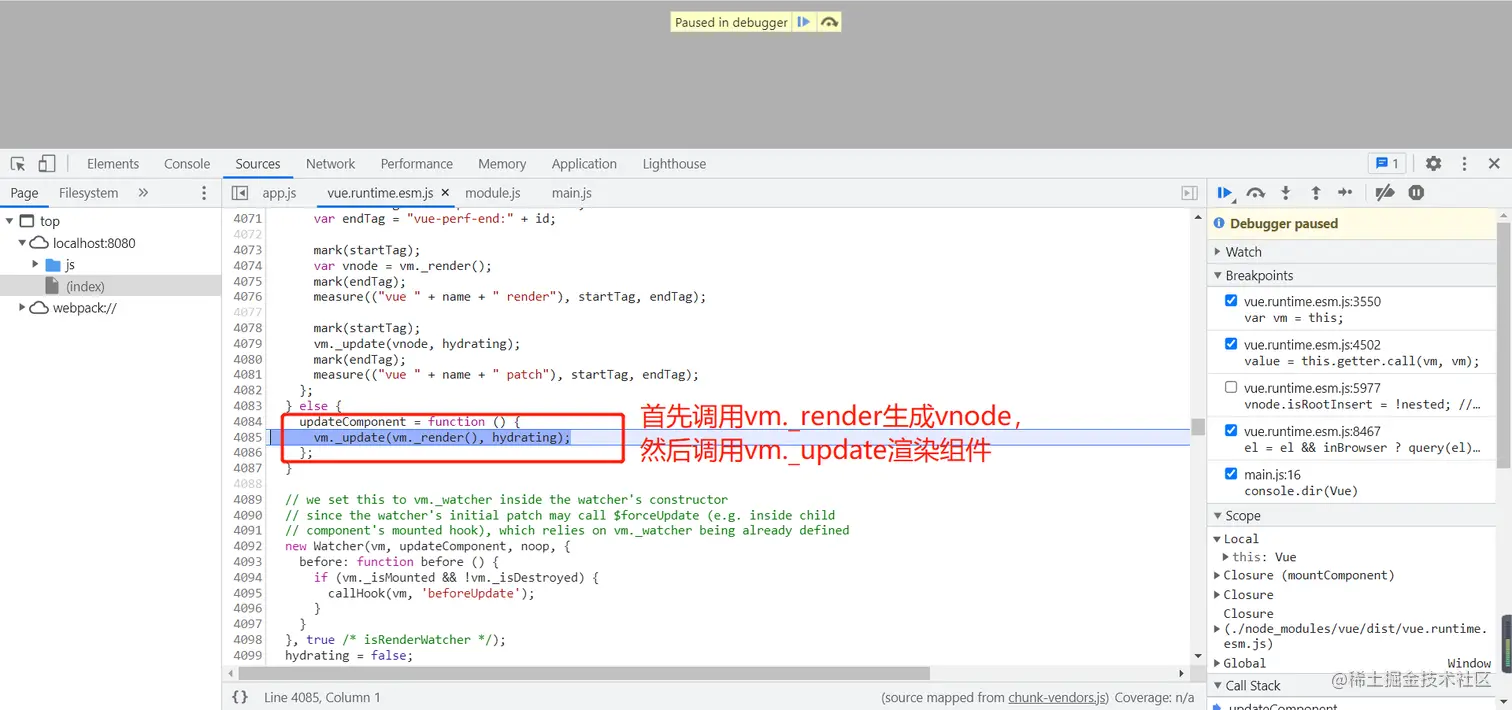Step over next function call

click(x=1256, y=193)
